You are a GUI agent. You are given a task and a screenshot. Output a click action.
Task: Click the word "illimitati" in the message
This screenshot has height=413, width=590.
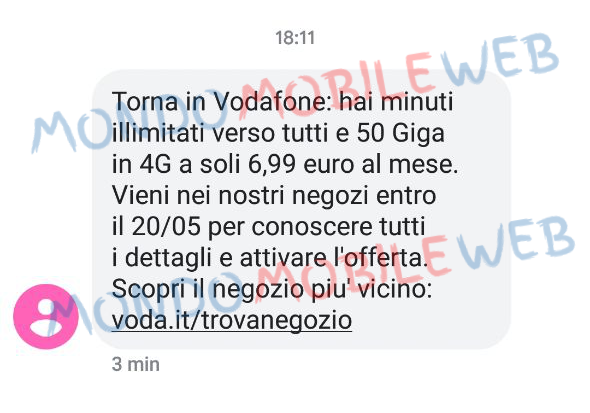pos(159,134)
